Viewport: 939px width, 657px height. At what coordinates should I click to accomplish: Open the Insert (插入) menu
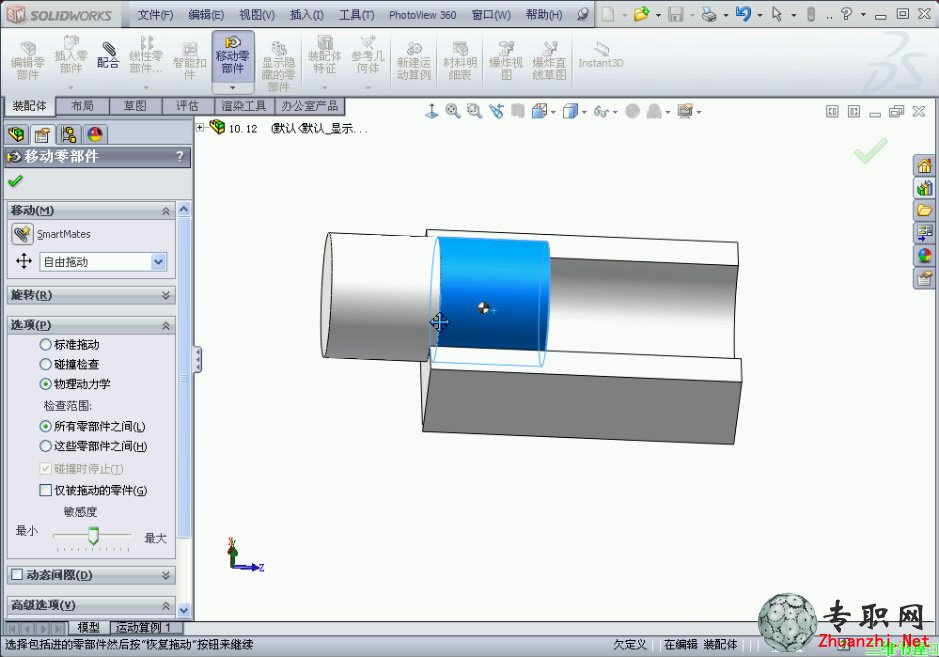tap(307, 14)
